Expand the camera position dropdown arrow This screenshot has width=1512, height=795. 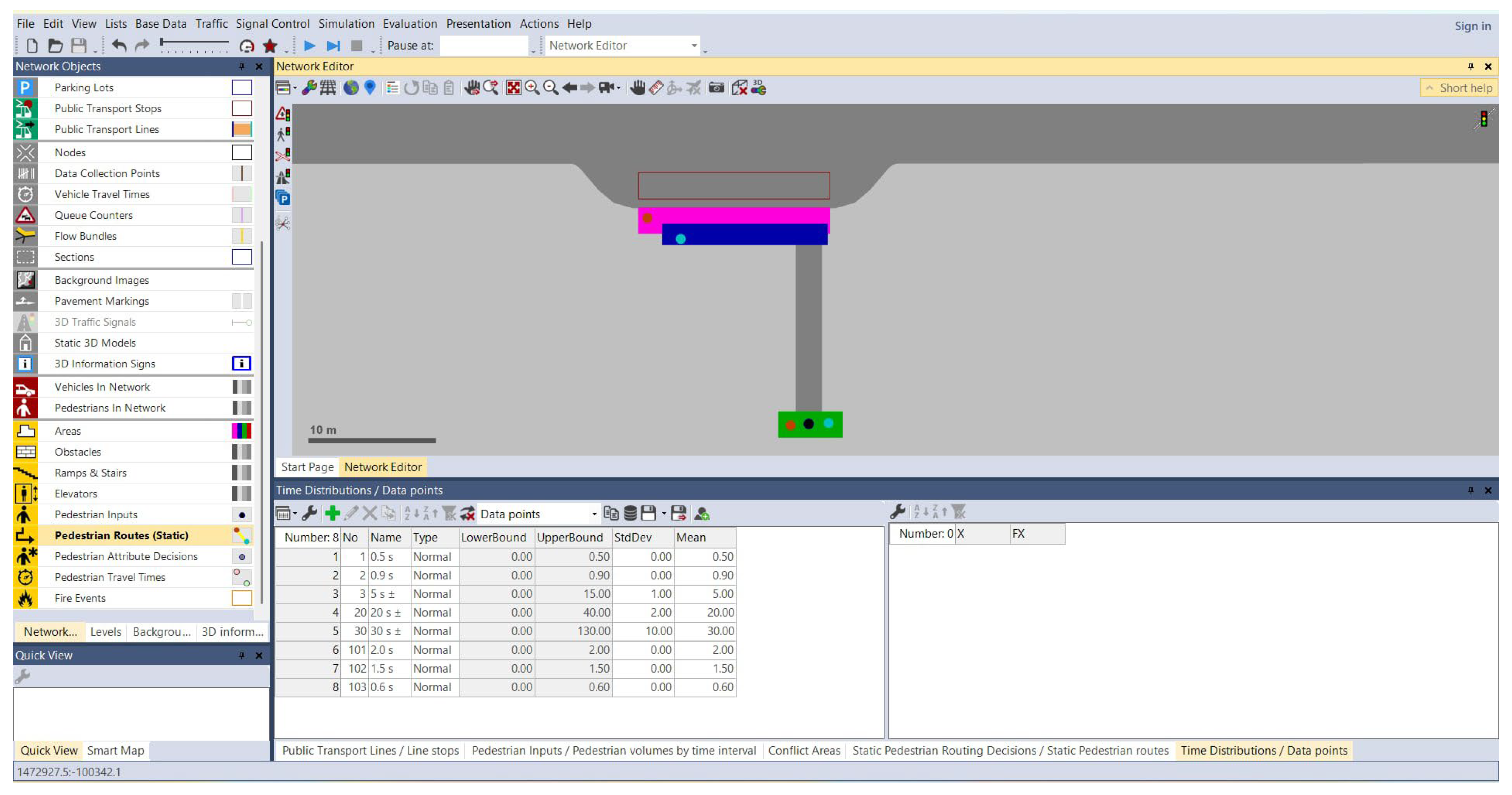point(619,88)
